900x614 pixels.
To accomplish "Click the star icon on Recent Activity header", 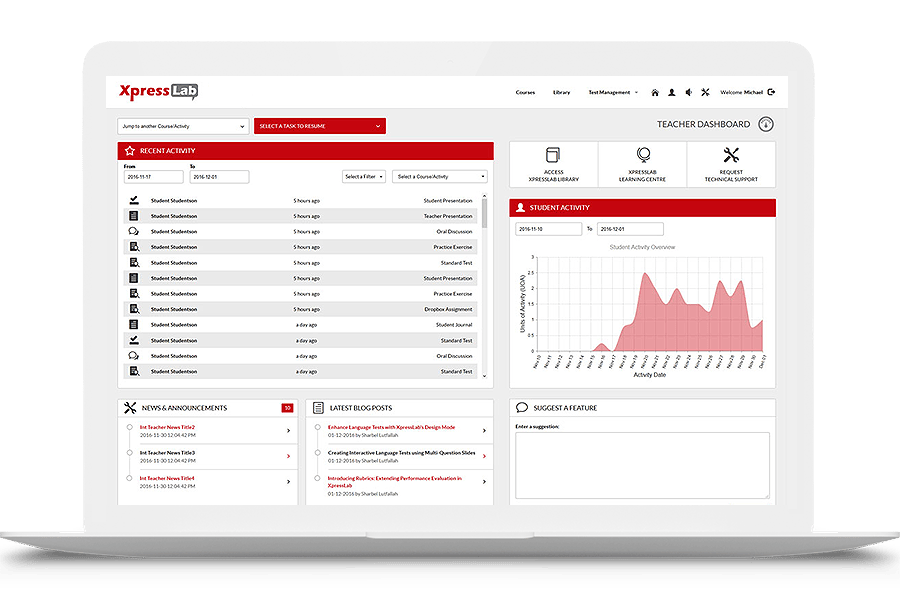I will (131, 150).
